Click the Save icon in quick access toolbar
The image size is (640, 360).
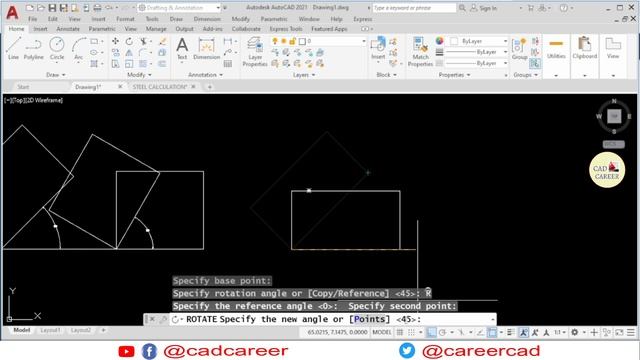pos(52,8)
